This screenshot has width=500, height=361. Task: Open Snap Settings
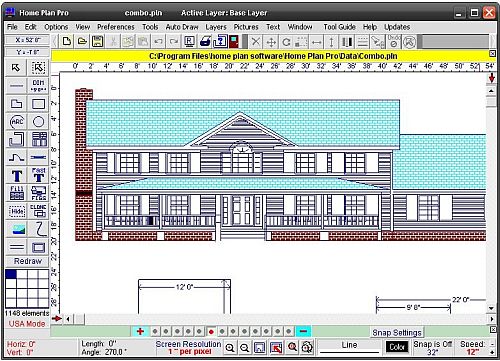coord(397,333)
